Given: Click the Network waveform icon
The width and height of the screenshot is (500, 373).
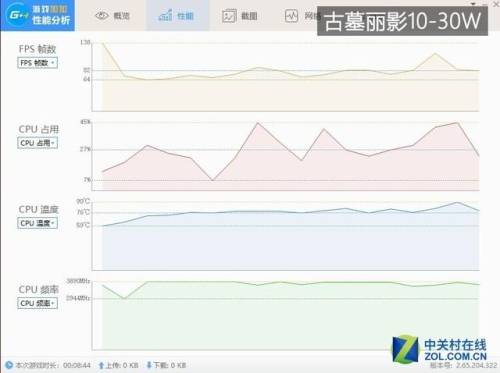Looking at the screenshot, I should coord(291,16).
